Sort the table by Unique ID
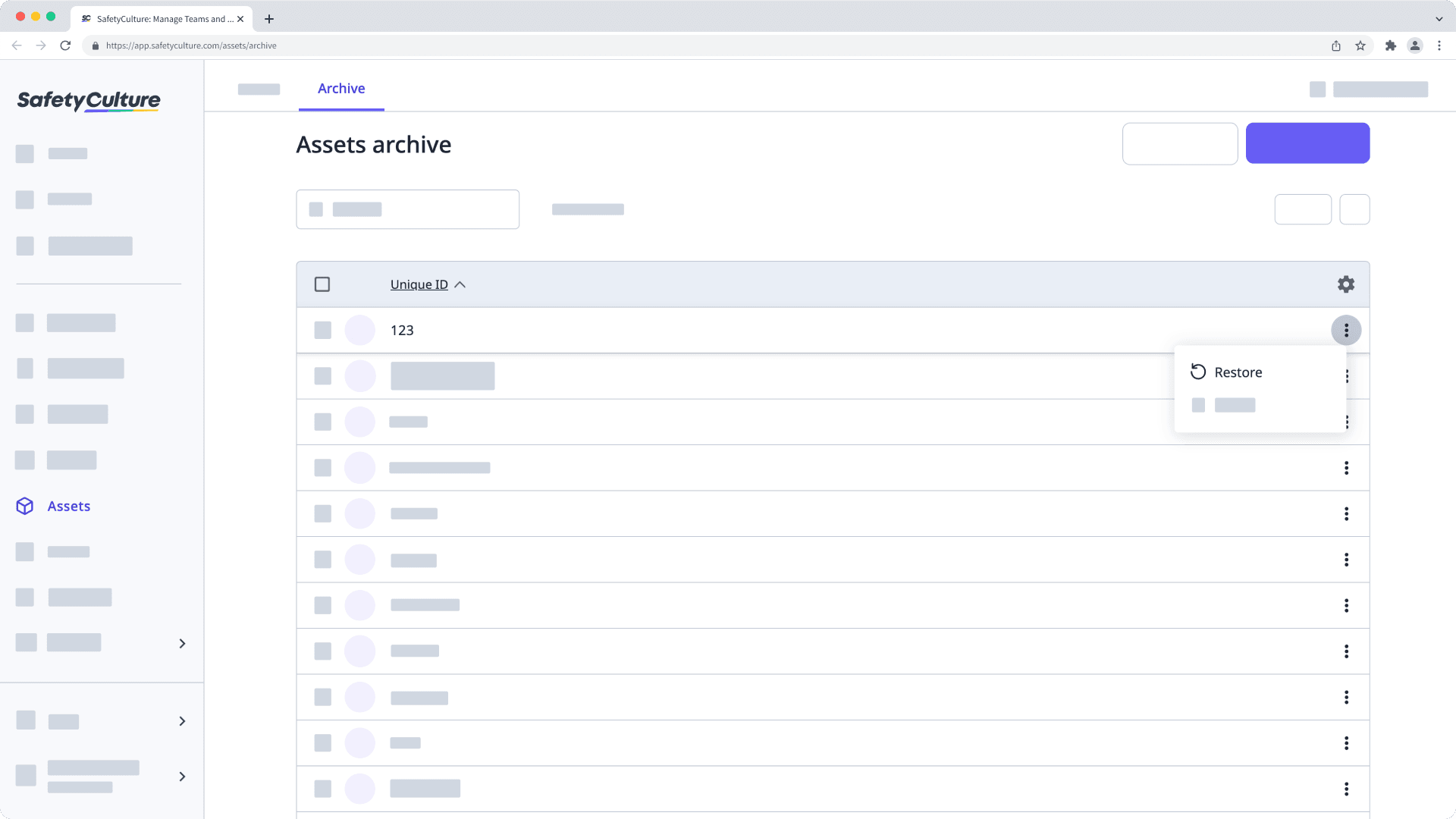This screenshot has width=1456, height=819. pos(419,284)
